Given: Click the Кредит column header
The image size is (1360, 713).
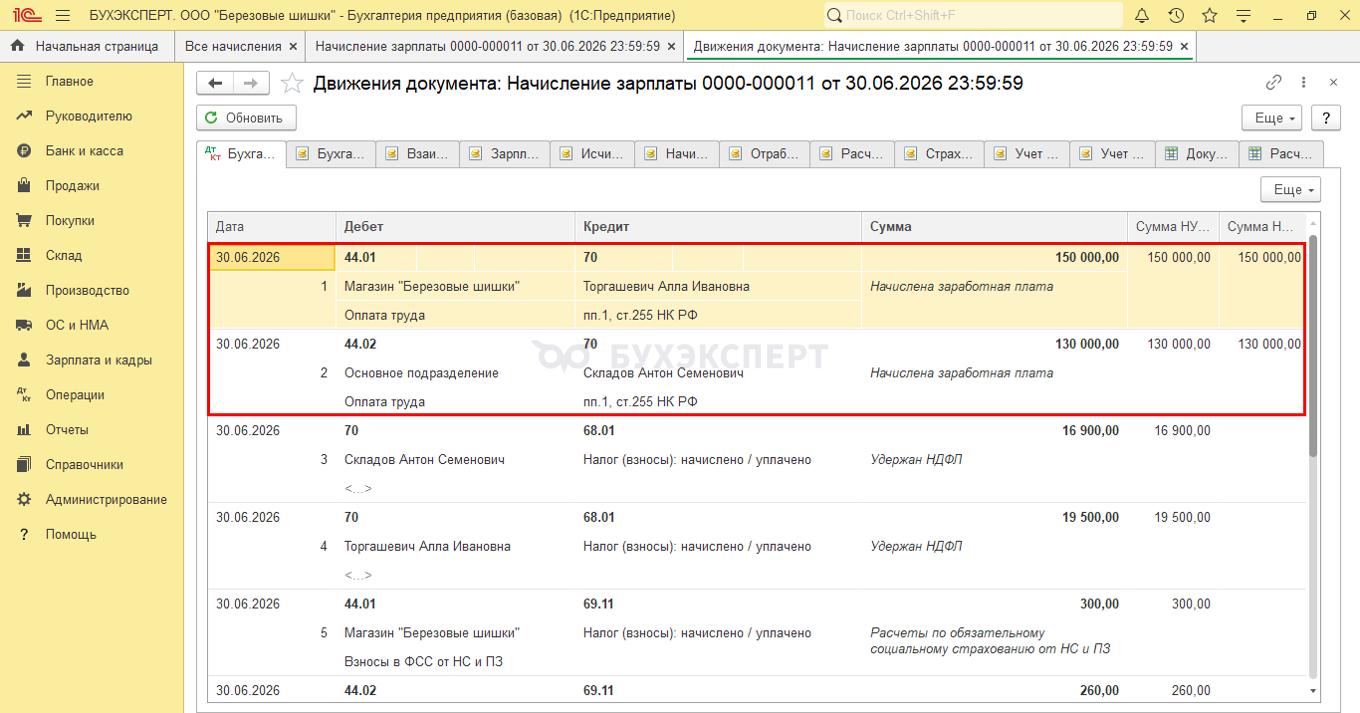Looking at the screenshot, I should [x=718, y=227].
